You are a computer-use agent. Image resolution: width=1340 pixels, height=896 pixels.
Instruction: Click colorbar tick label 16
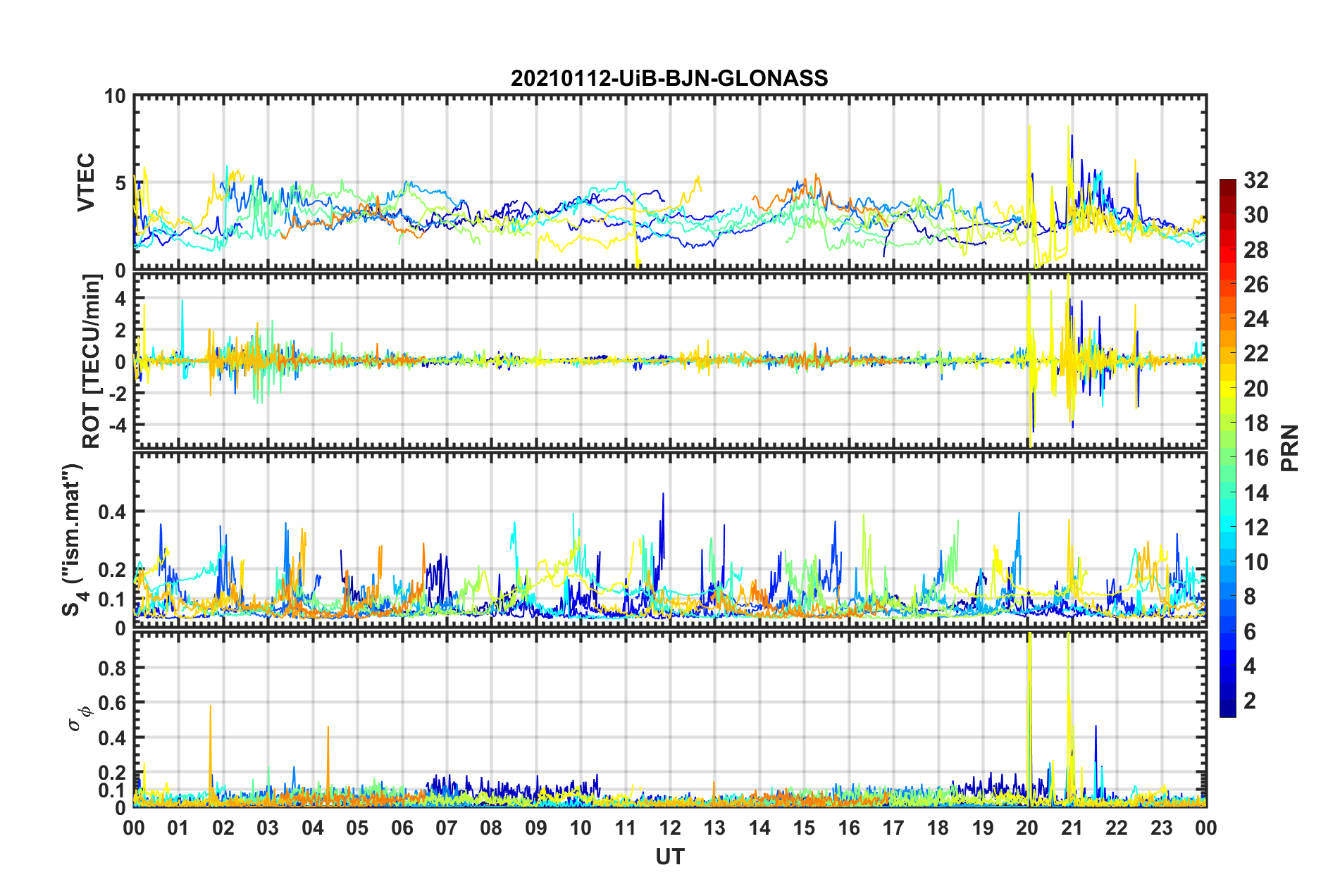[x=1255, y=458]
